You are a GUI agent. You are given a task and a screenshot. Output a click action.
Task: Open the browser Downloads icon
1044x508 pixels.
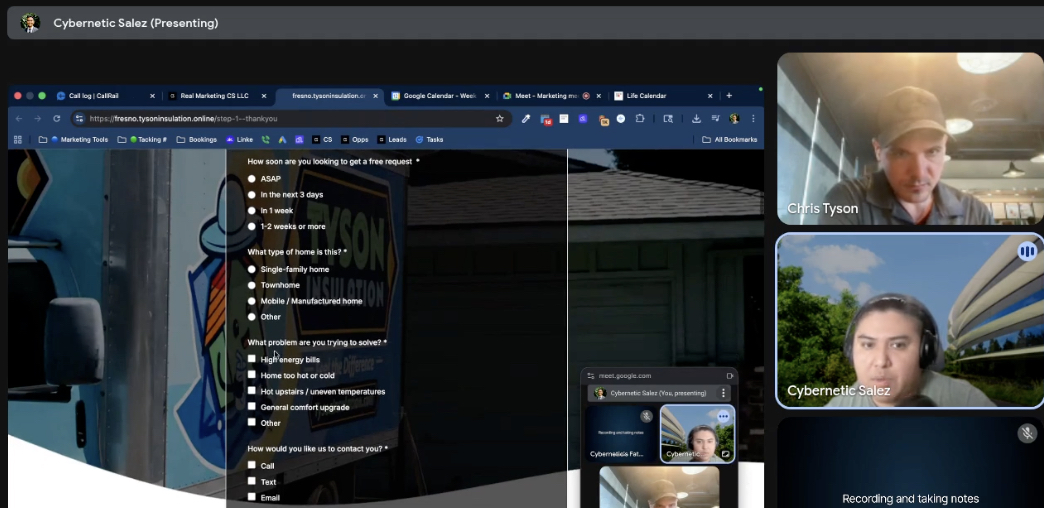[x=696, y=119]
